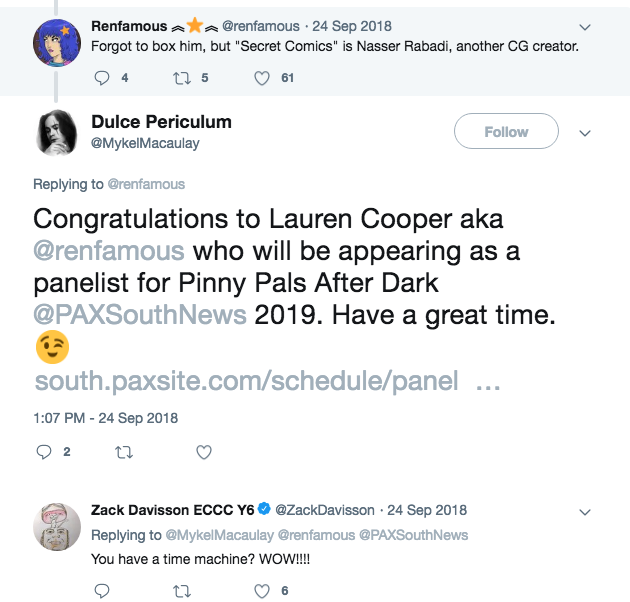The width and height of the screenshot is (630, 602).
Task: Open the chevron menu on Zack Davisson's tweet
Action: point(585,512)
